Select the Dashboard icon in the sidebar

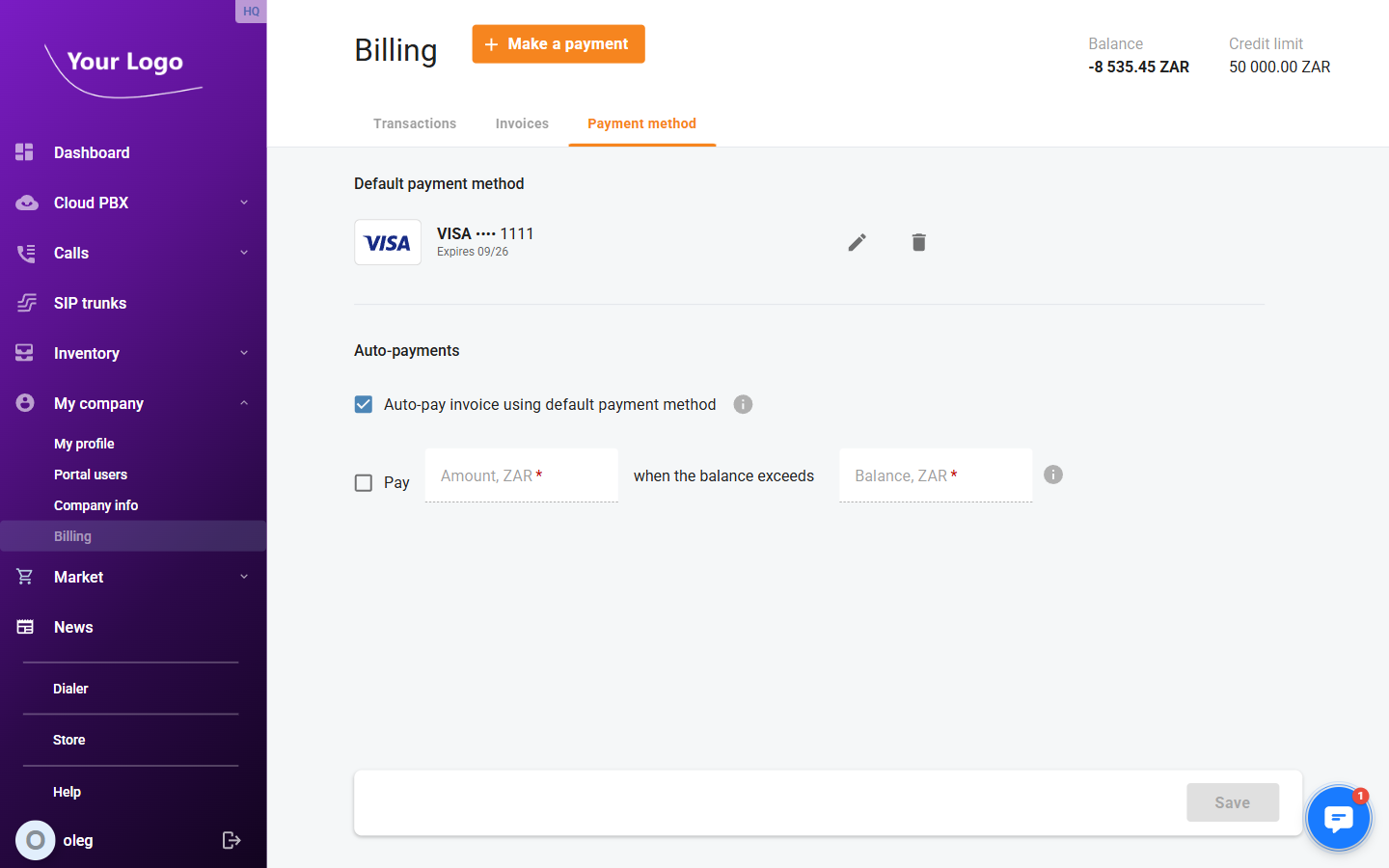(24, 152)
